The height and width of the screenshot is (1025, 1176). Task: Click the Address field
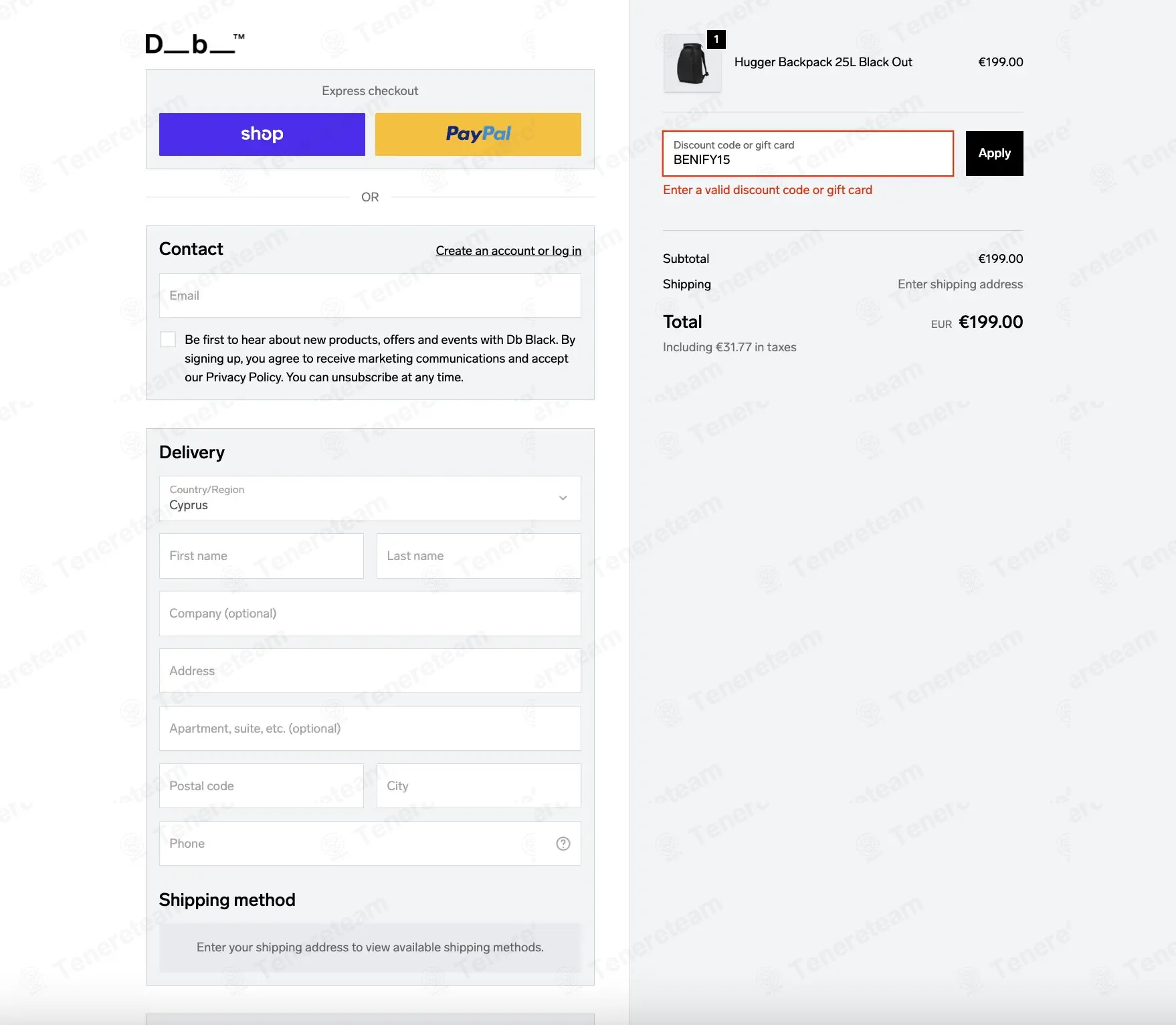coord(370,671)
